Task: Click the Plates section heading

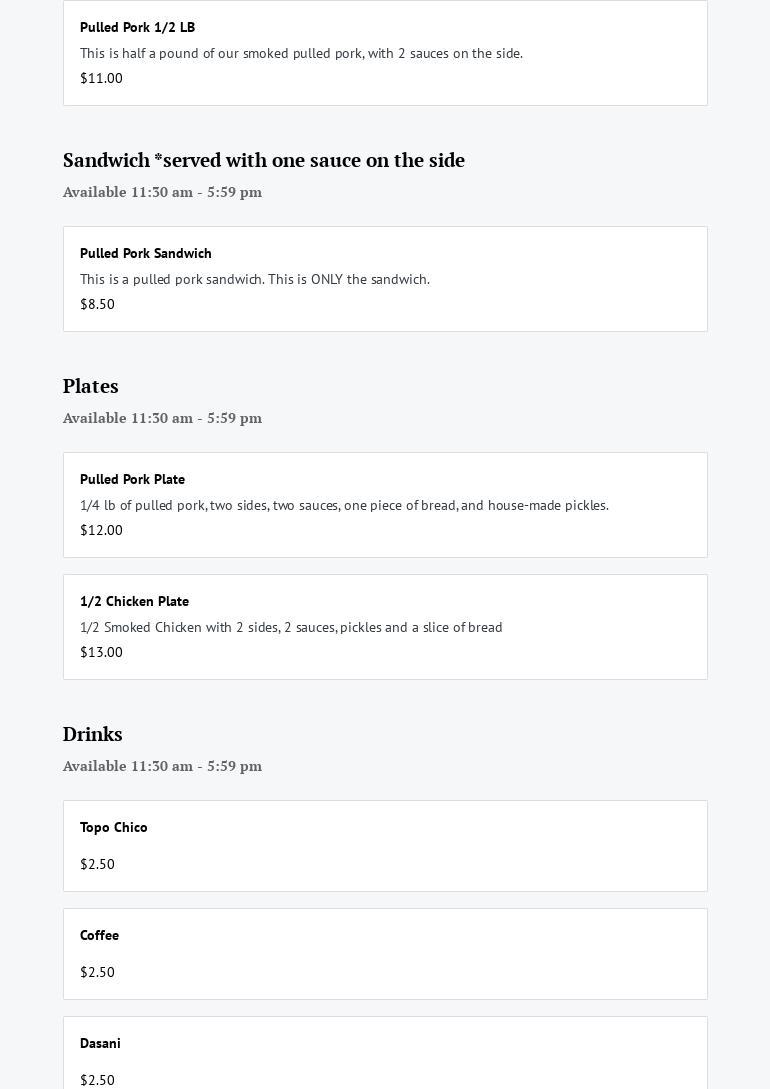Action: [90, 386]
